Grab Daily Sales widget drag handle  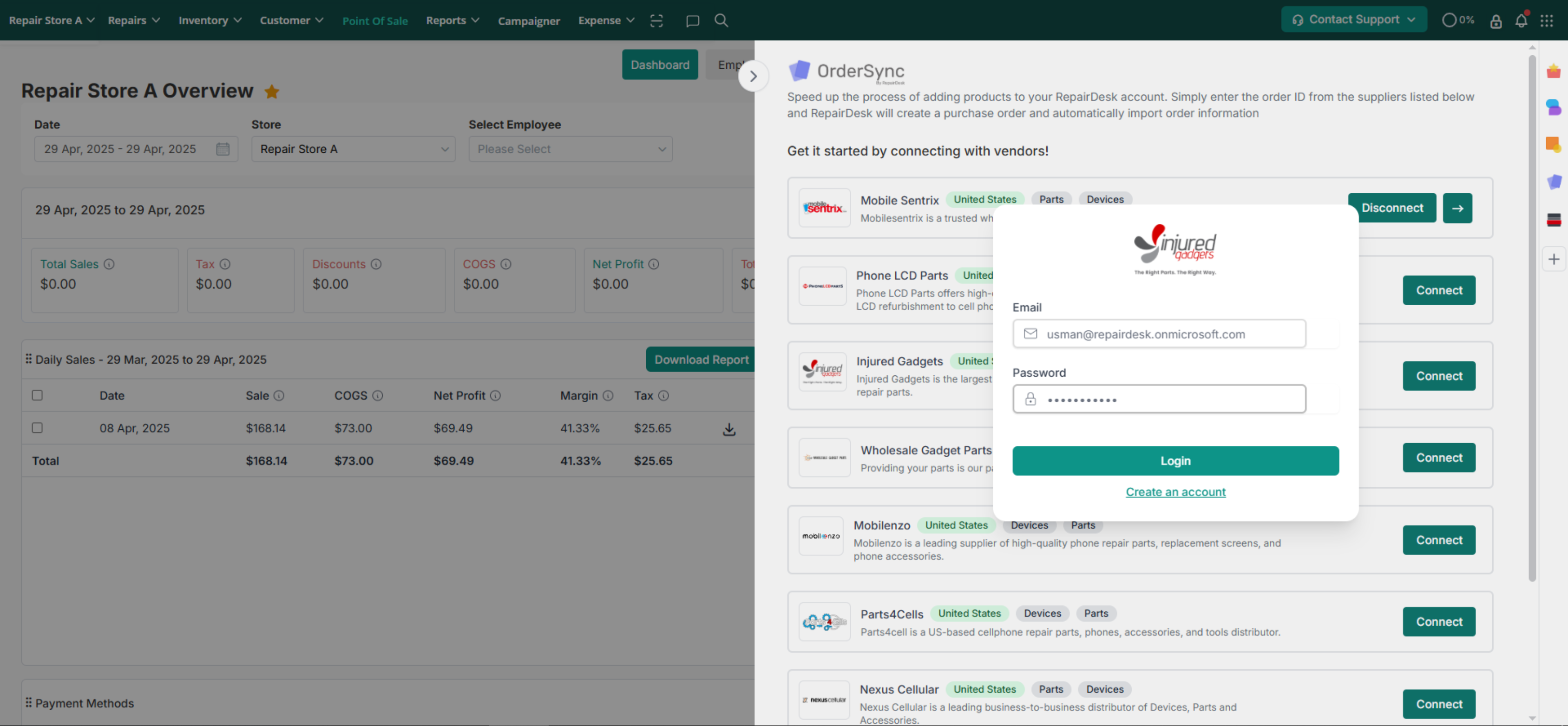point(29,359)
